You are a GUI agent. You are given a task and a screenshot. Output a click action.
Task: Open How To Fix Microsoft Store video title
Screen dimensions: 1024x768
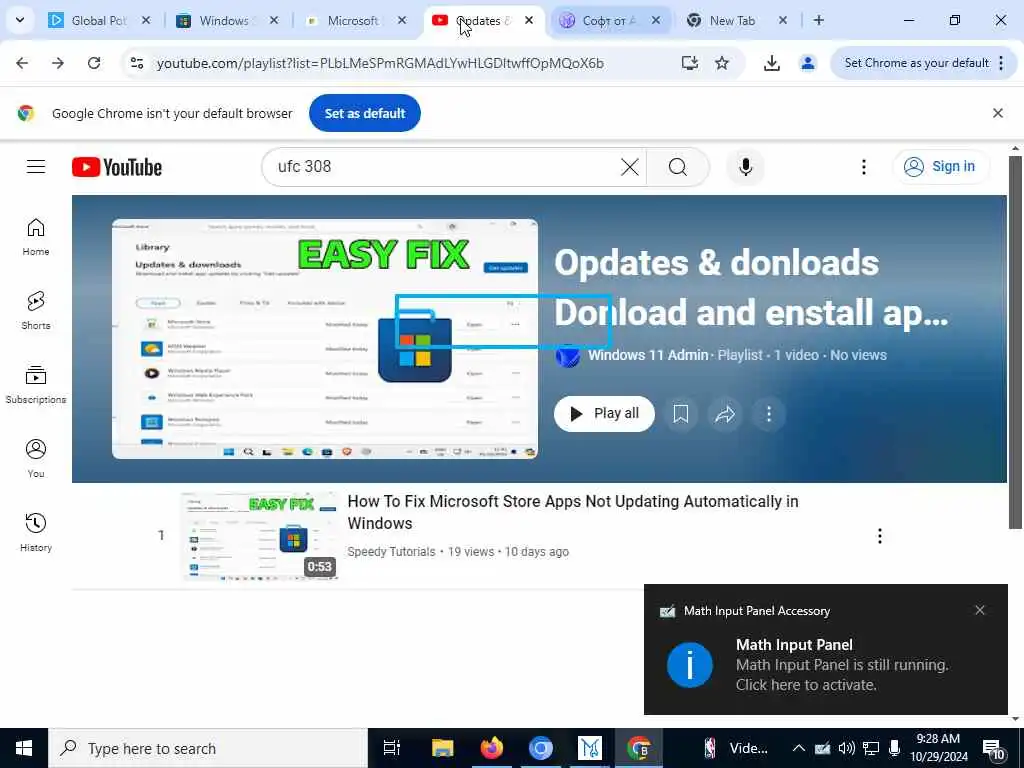click(x=573, y=512)
